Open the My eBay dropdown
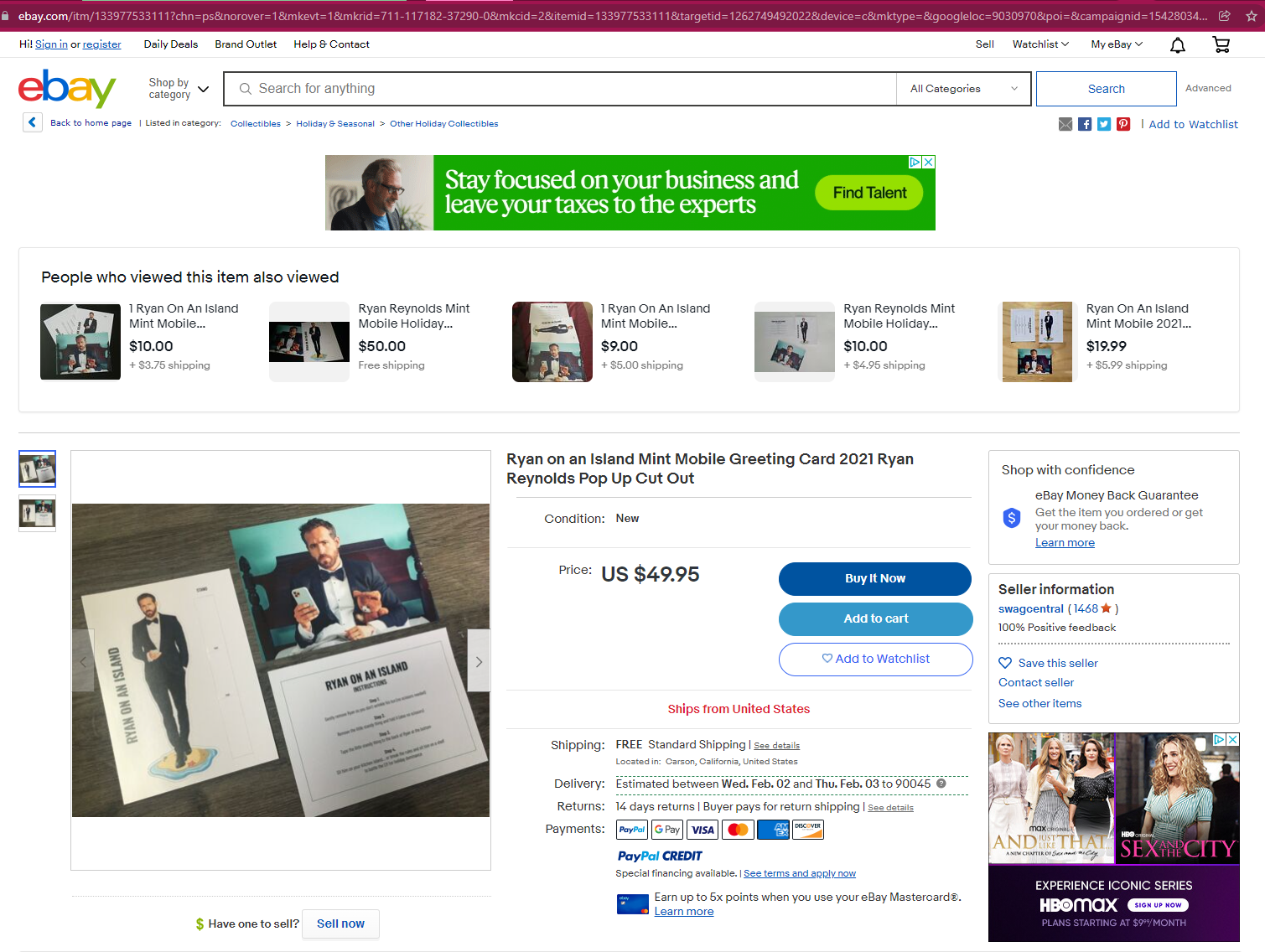This screenshot has height=952, width=1265. coord(1116,44)
